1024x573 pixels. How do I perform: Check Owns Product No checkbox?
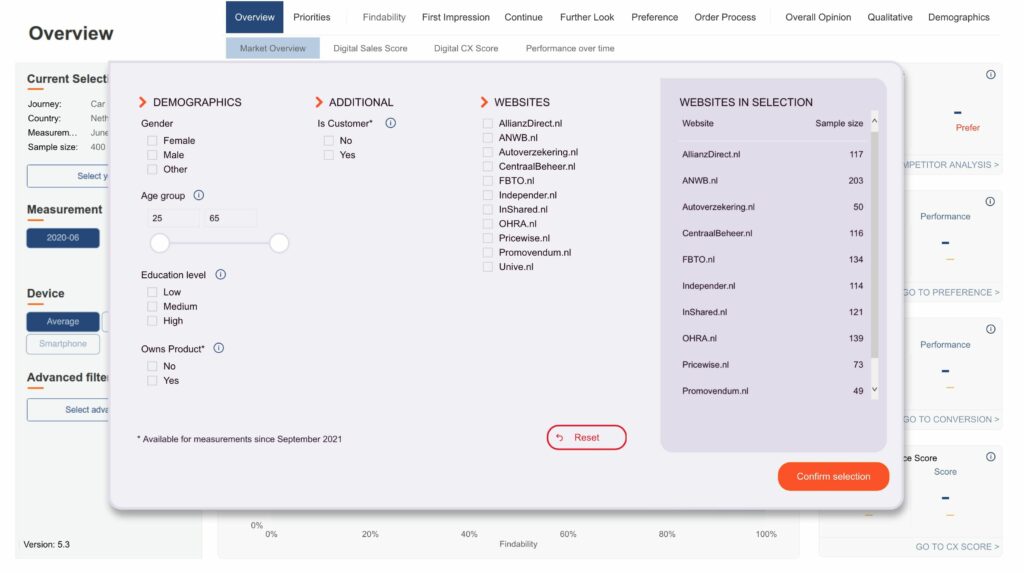(x=152, y=366)
